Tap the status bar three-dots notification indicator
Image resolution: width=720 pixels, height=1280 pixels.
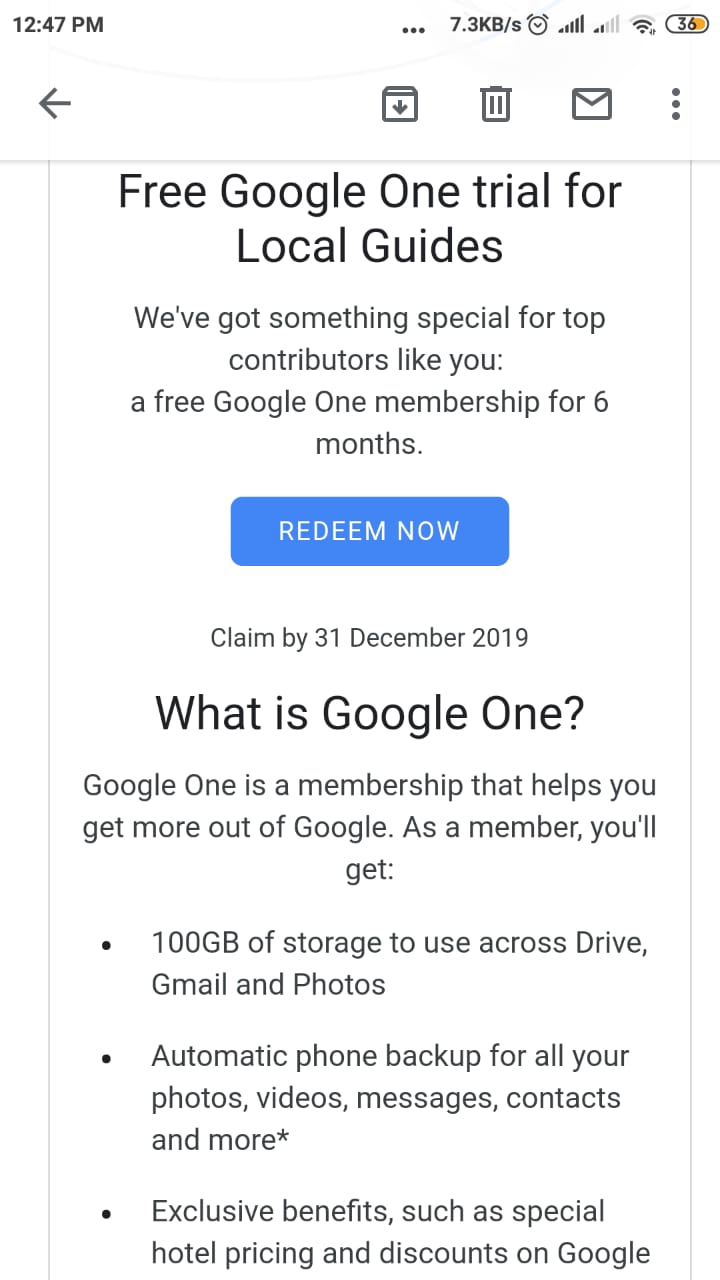pyautogui.click(x=412, y=30)
